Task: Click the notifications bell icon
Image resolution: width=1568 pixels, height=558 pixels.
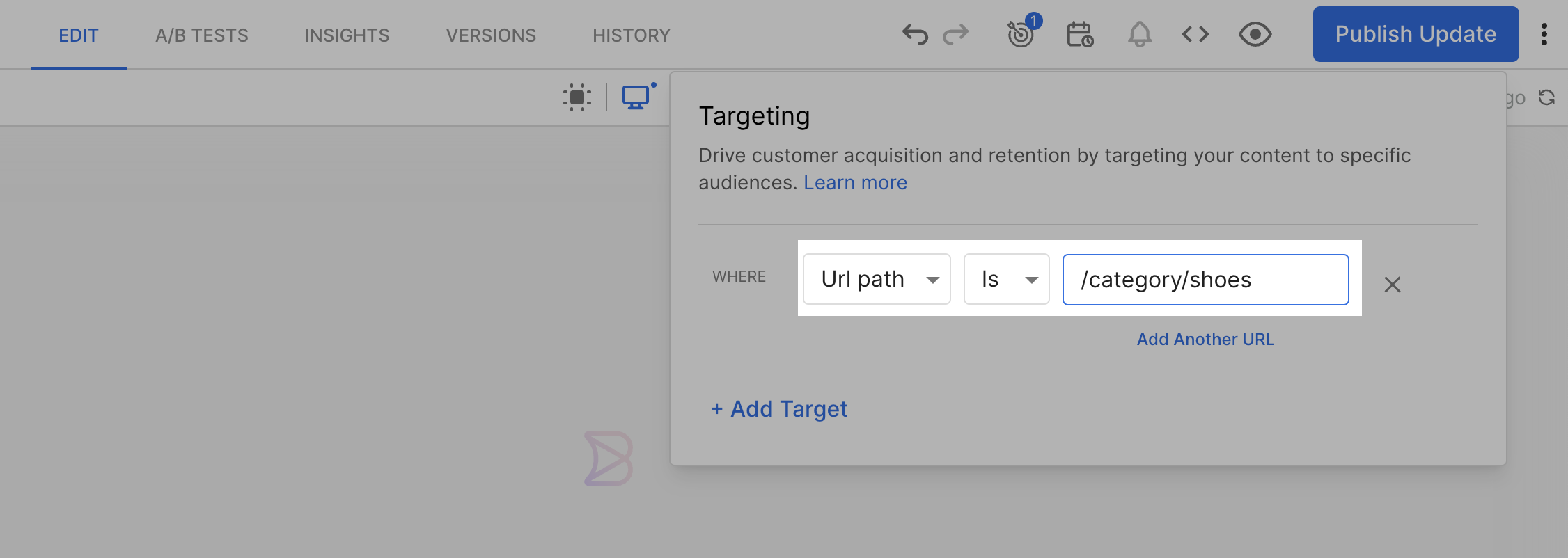Action: [1140, 34]
